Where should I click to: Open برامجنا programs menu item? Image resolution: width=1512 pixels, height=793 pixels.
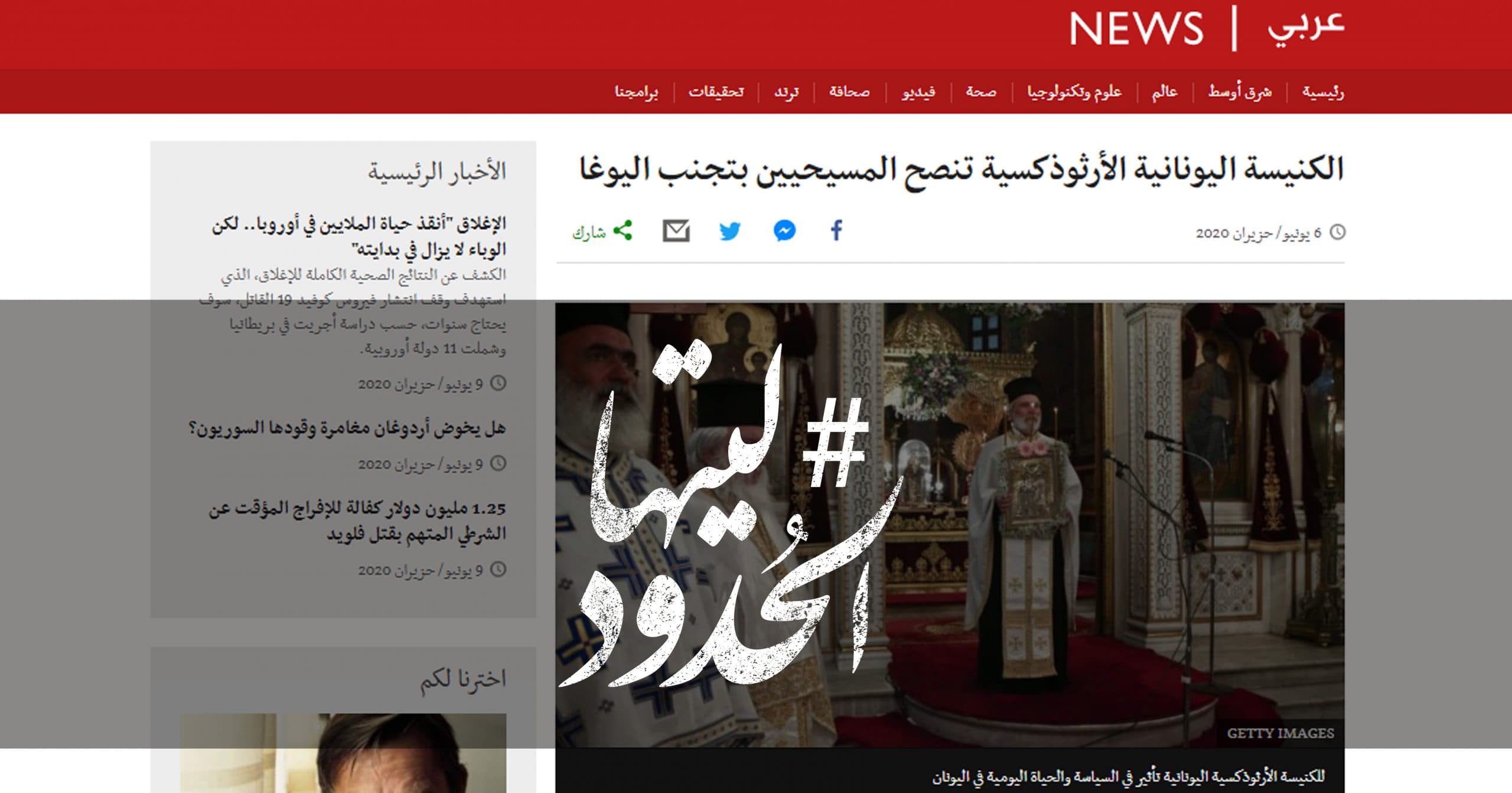point(637,92)
